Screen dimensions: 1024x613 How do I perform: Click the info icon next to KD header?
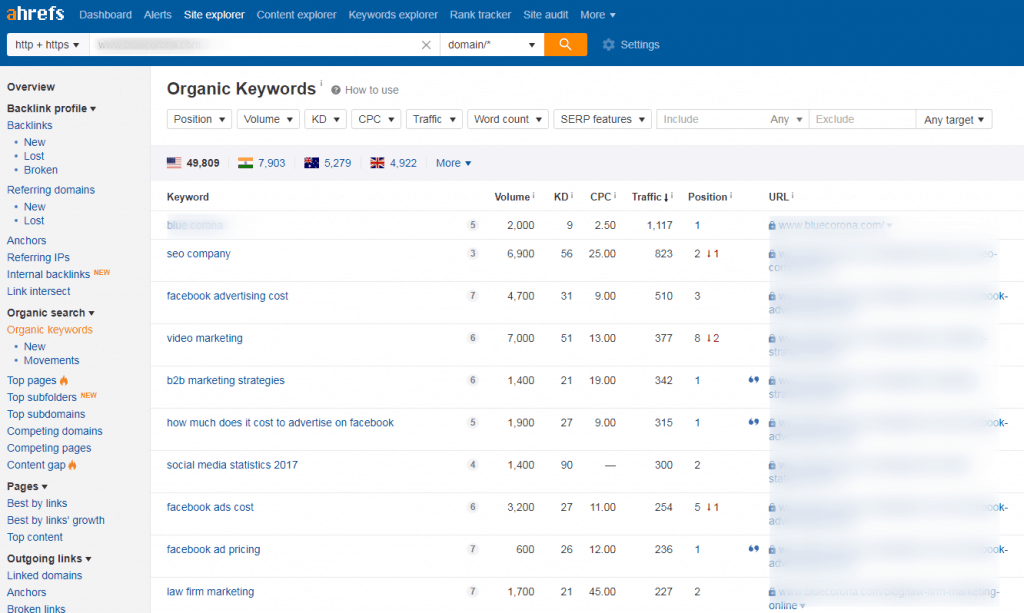click(x=572, y=195)
